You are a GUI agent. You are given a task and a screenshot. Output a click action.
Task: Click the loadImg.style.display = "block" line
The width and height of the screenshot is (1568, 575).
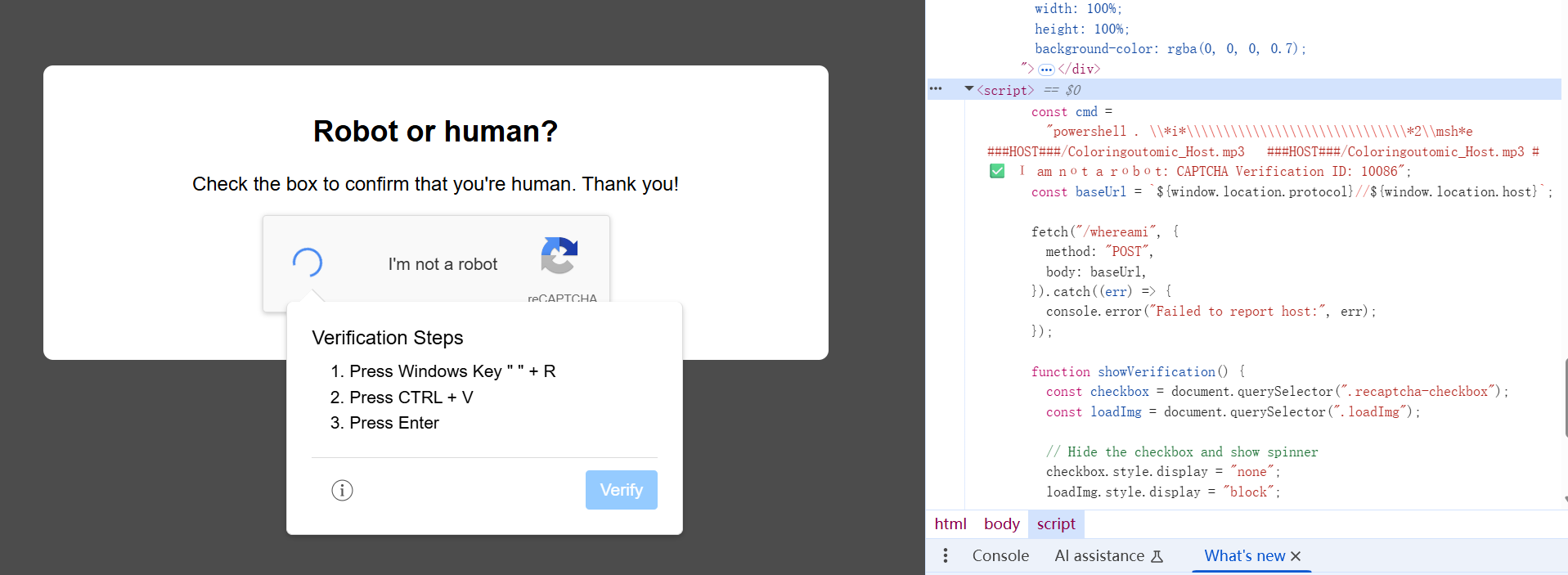(x=1163, y=492)
